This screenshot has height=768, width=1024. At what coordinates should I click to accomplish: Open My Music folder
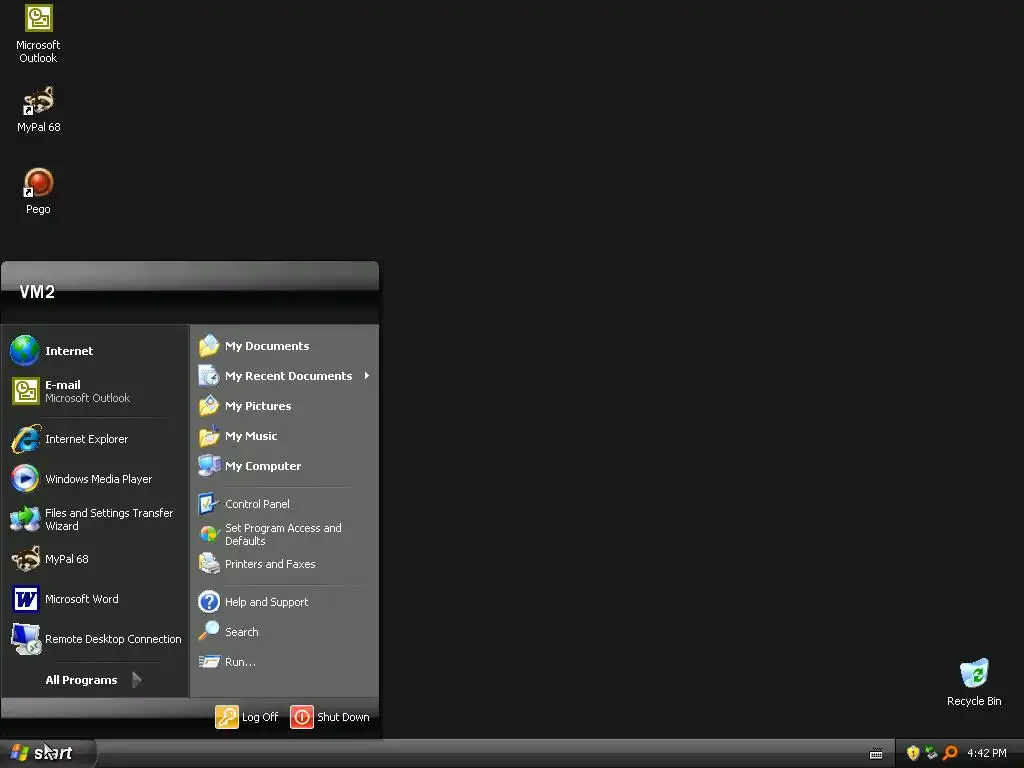285,436
